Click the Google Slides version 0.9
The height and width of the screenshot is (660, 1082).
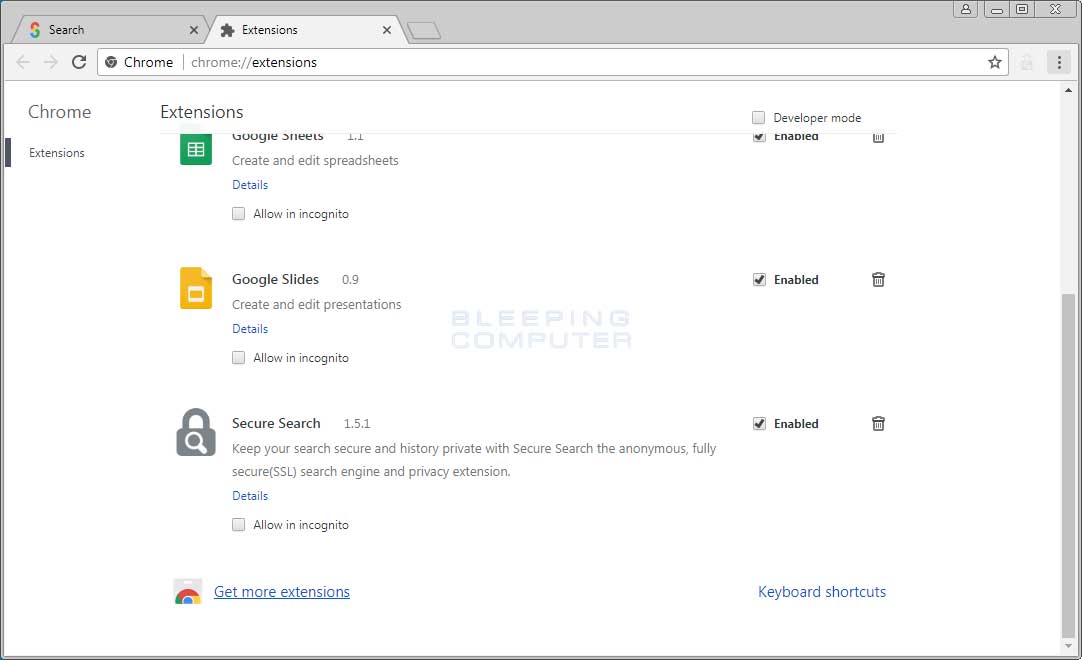click(350, 280)
